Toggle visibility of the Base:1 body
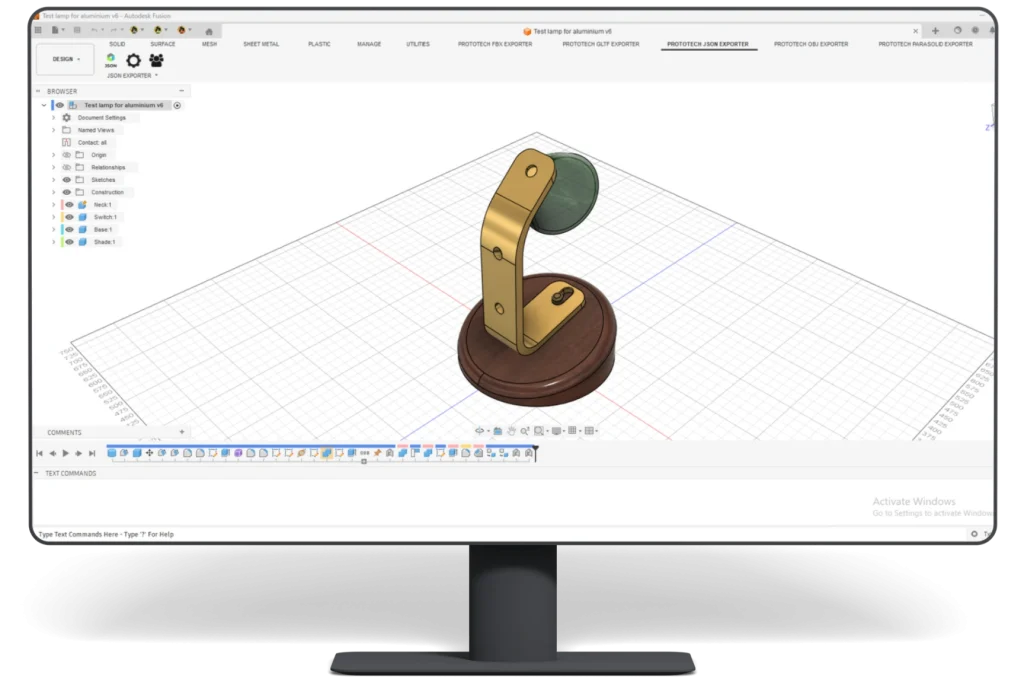The height and width of the screenshot is (683, 1024). tap(70, 230)
